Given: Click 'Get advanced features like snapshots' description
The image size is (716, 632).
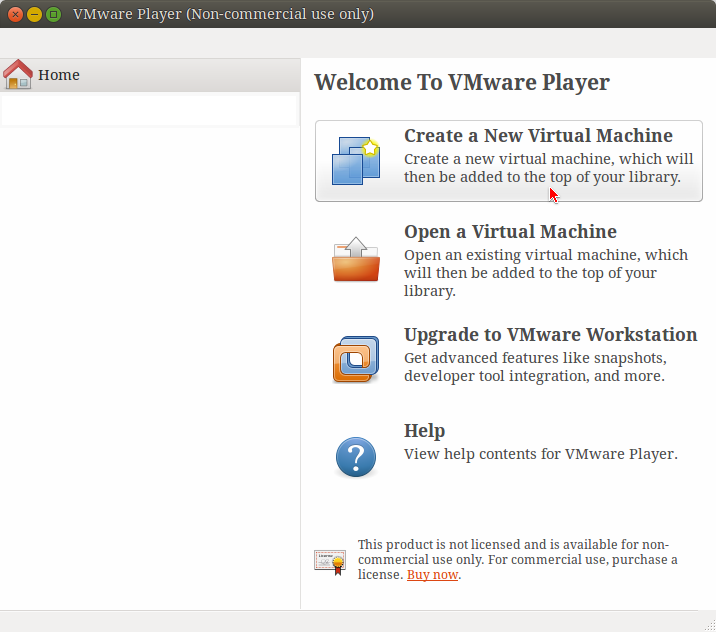Looking at the screenshot, I should click(x=535, y=367).
